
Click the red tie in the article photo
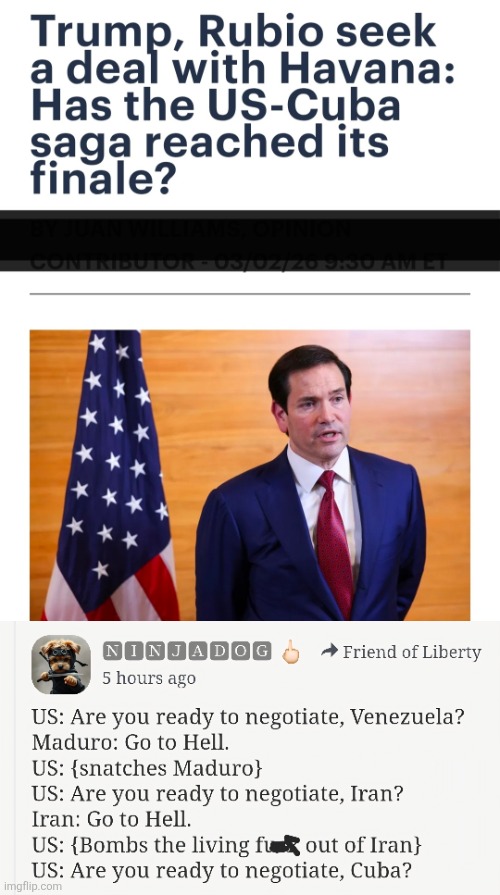coord(337,543)
